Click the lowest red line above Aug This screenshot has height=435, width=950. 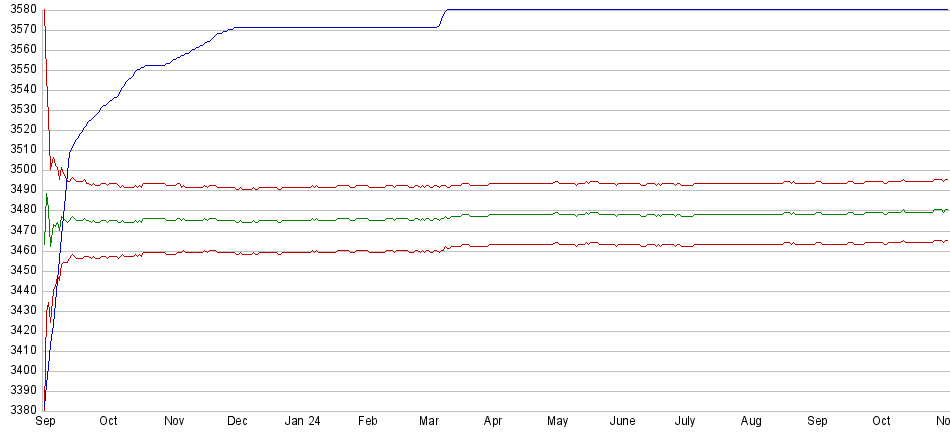[752, 243]
